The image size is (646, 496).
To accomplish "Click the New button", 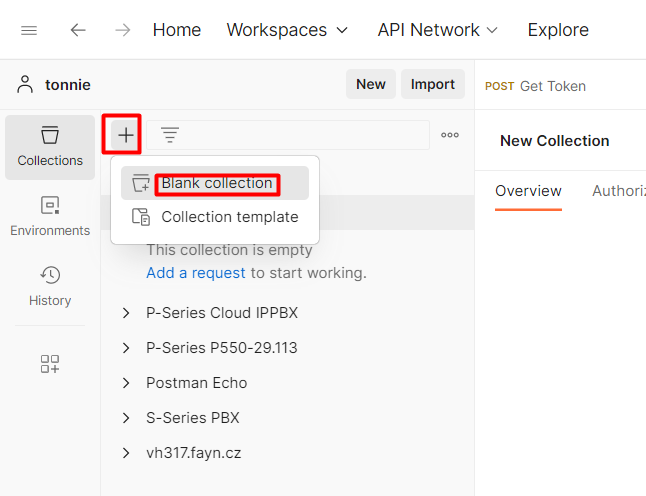I will (371, 84).
